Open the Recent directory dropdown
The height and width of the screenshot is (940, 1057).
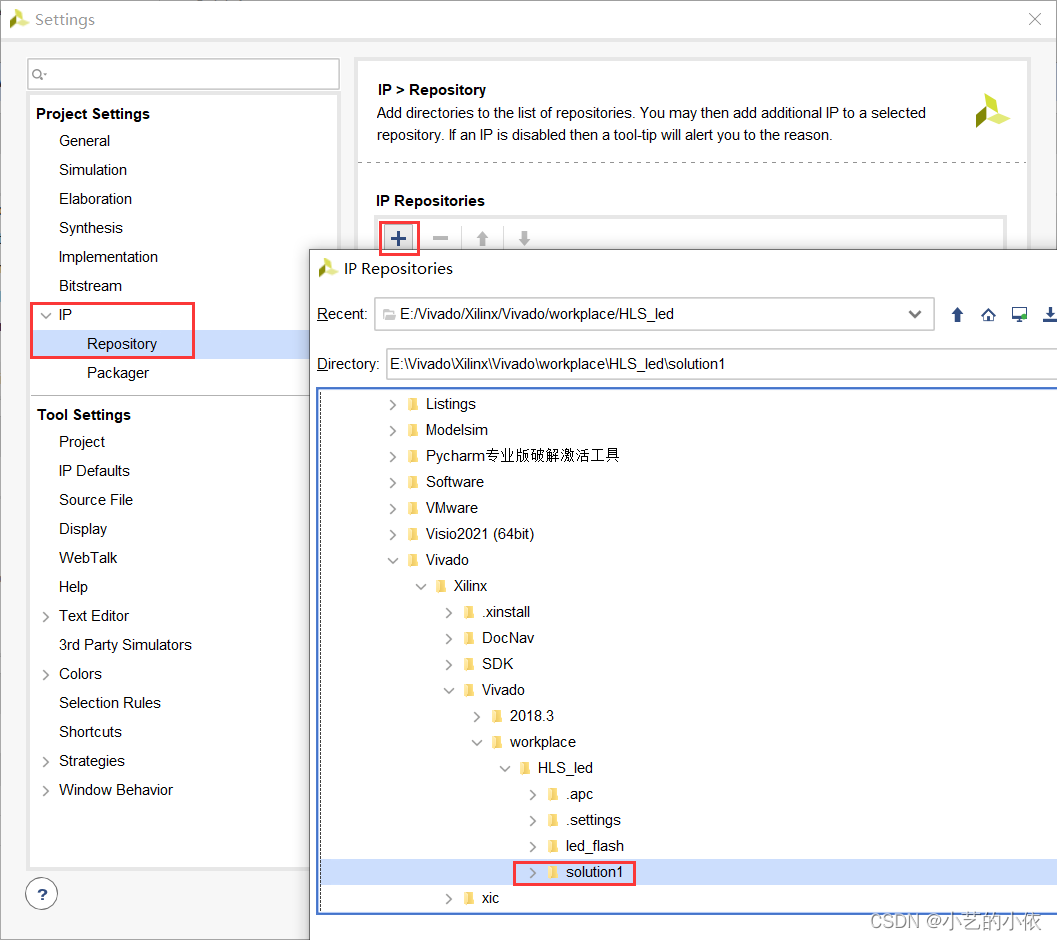[915, 314]
